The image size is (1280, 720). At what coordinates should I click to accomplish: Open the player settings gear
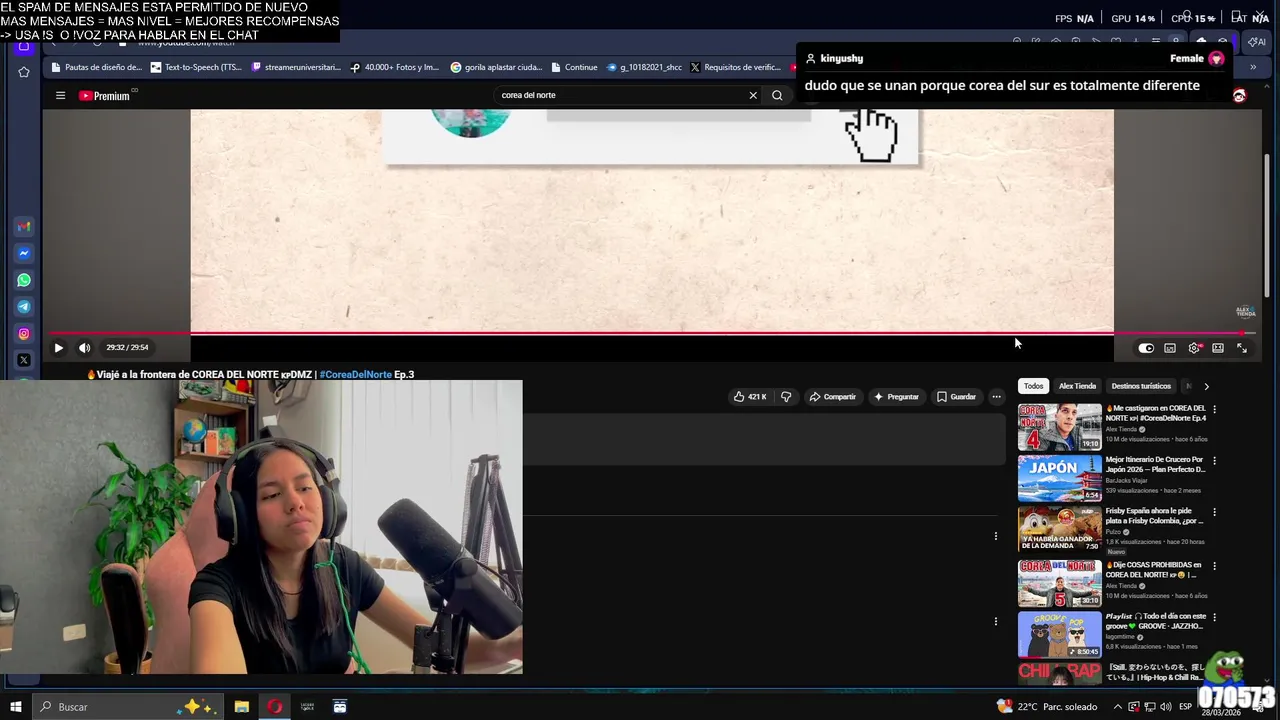pyautogui.click(x=1194, y=348)
